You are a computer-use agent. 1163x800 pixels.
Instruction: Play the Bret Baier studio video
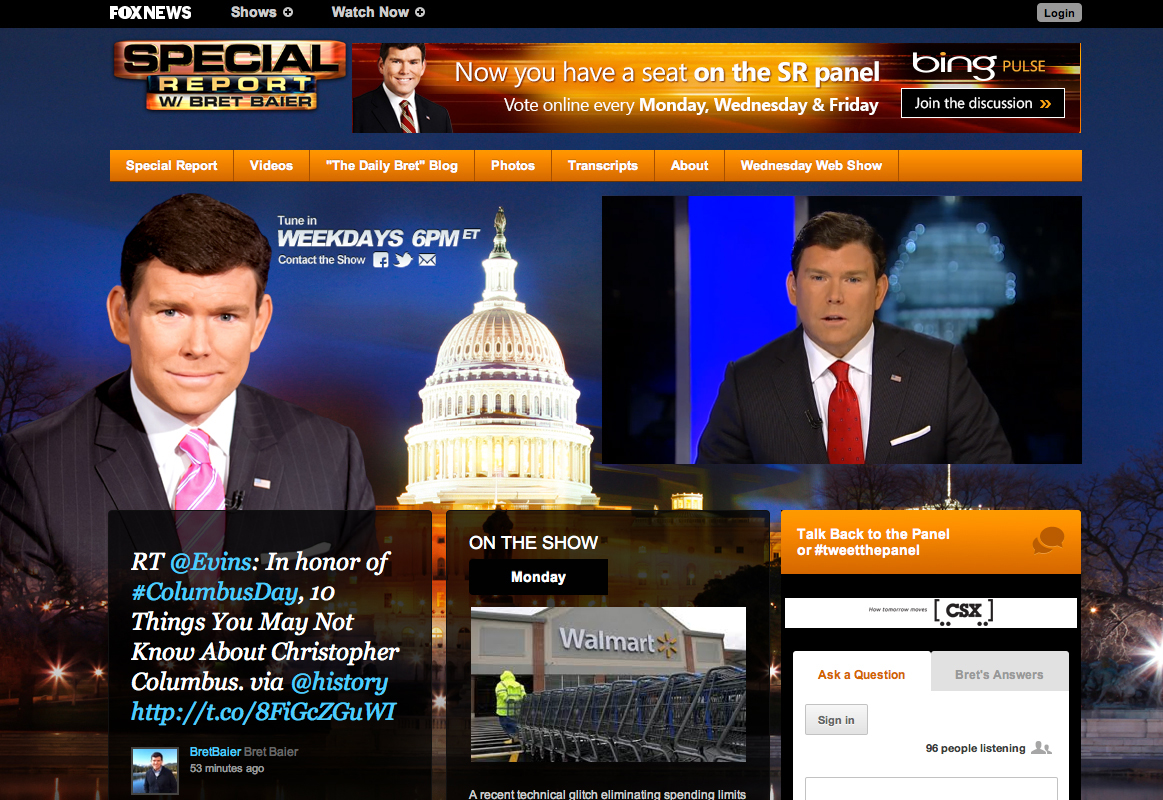[842, 330]
